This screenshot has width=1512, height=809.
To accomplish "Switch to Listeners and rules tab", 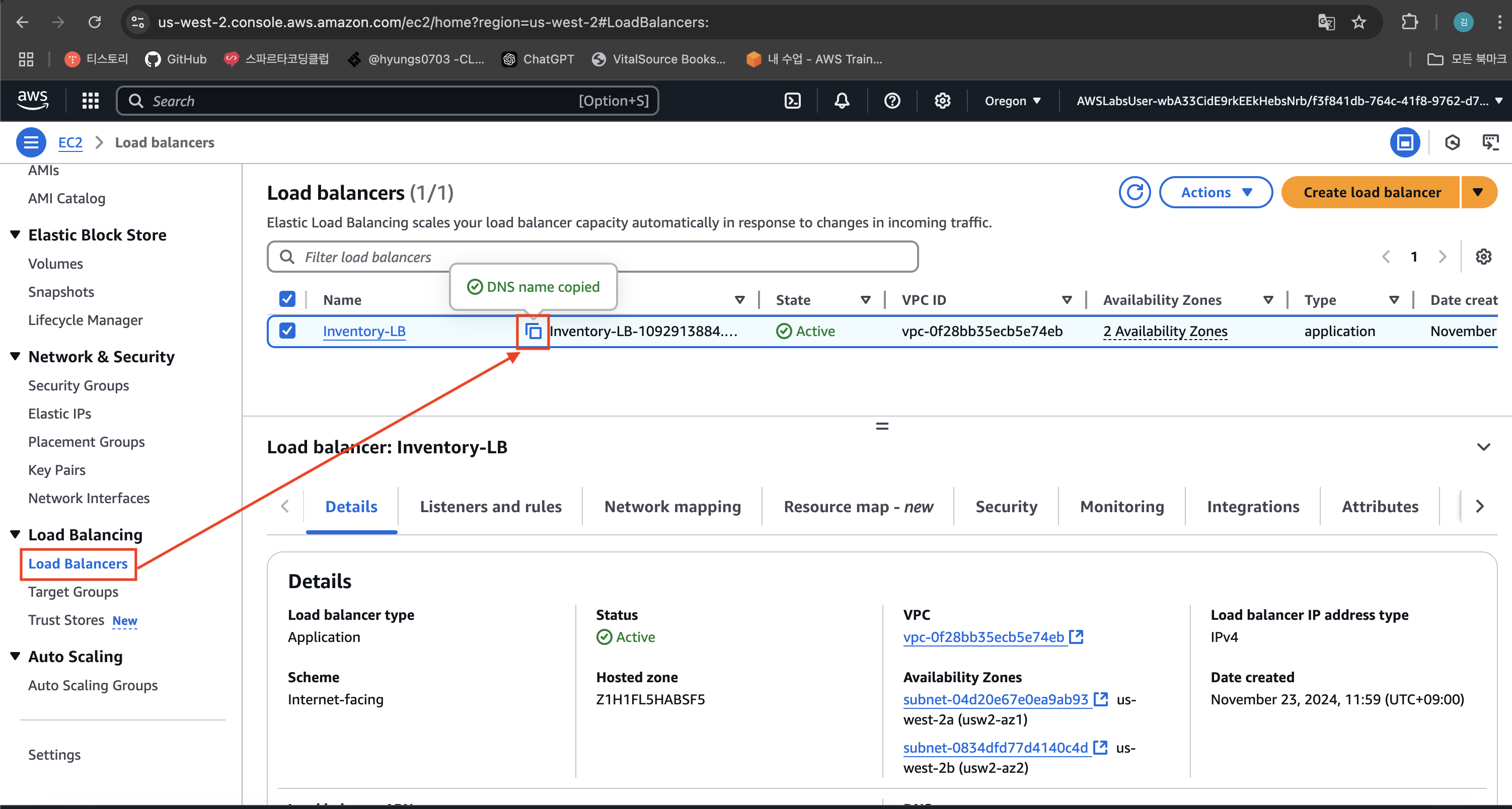I will (x=491, y=506).
